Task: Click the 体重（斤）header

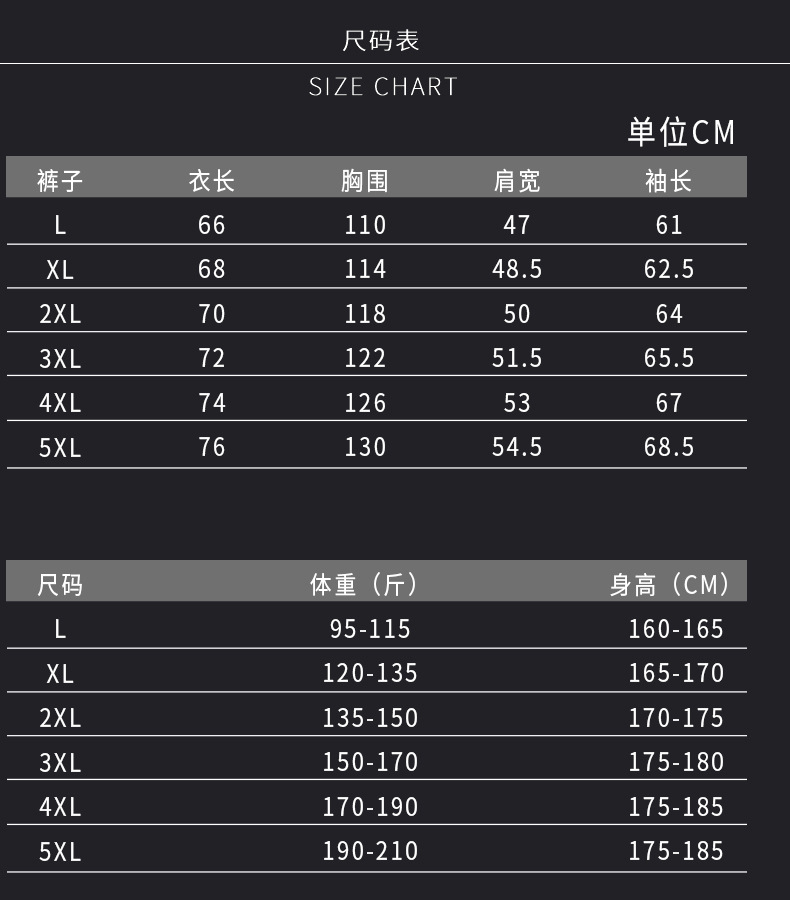Action: click(365, 584)
